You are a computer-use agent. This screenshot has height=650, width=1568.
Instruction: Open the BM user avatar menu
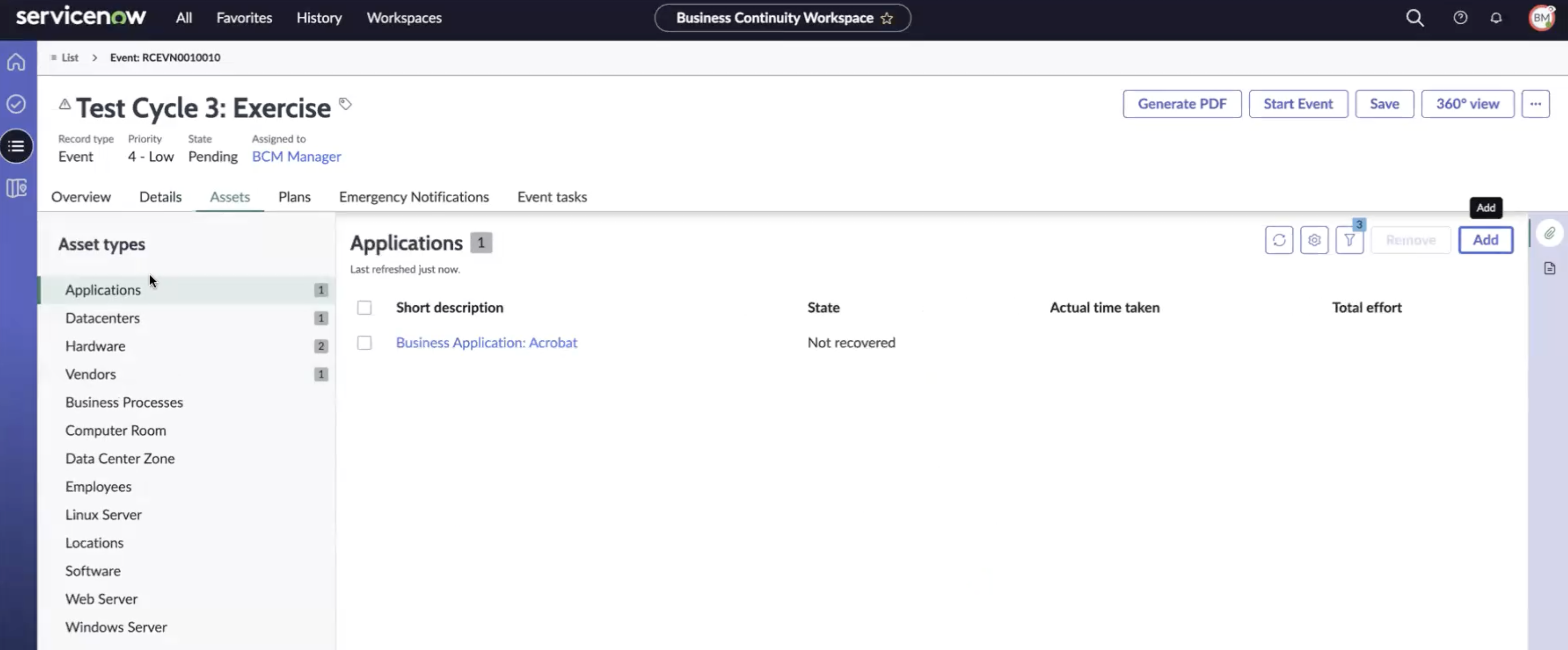coord(1542,18)
